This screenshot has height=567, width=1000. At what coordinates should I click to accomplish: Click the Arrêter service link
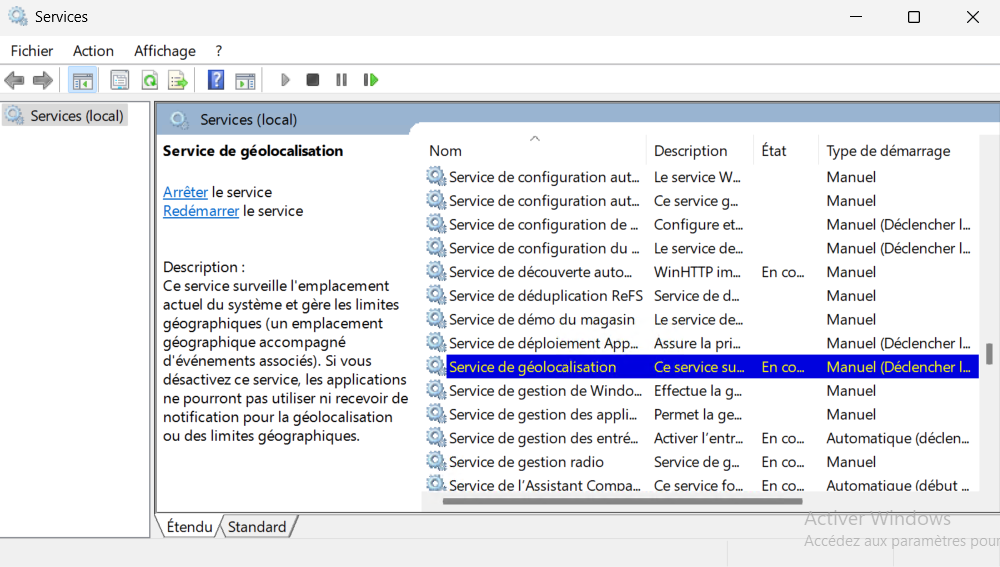pos(186,192)
